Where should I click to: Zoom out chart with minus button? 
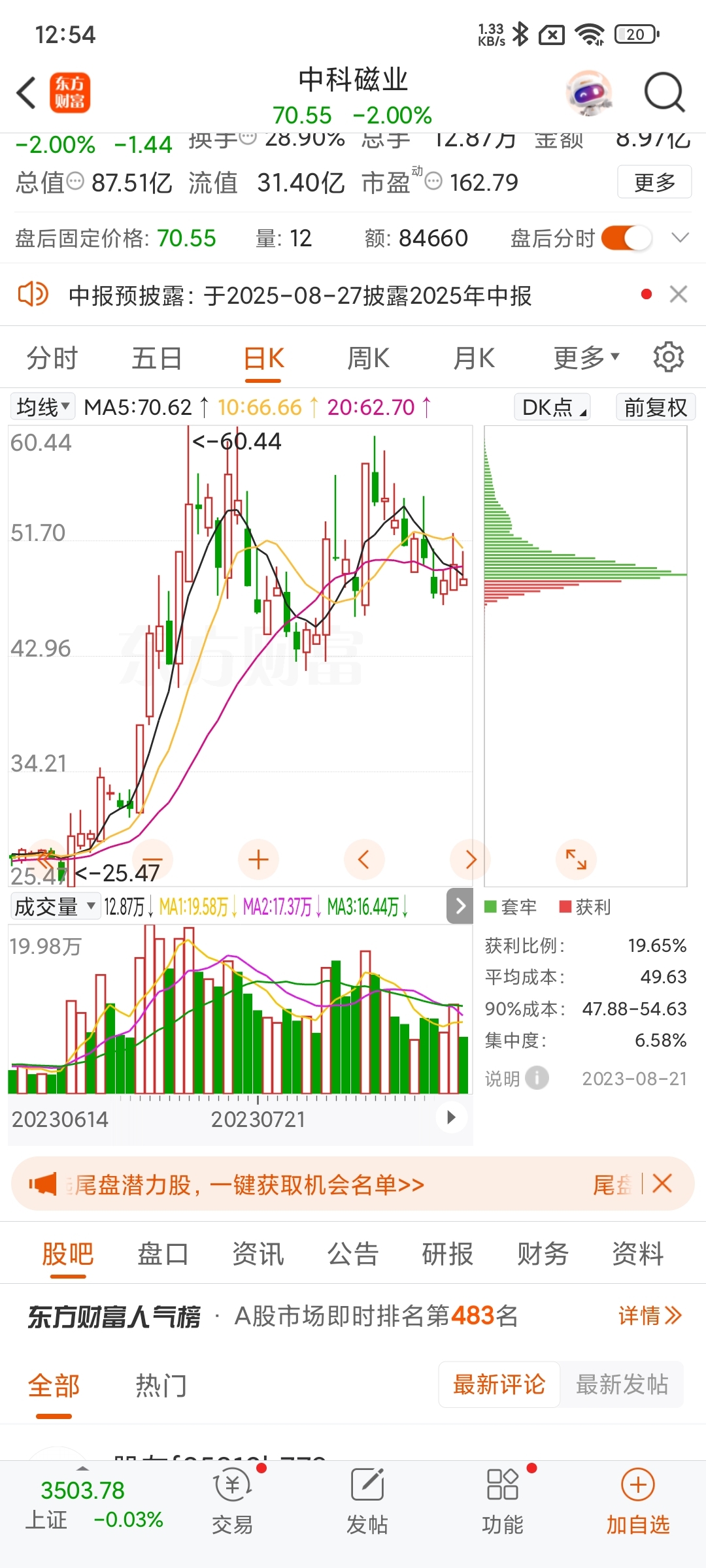click(x=152, y=860)
